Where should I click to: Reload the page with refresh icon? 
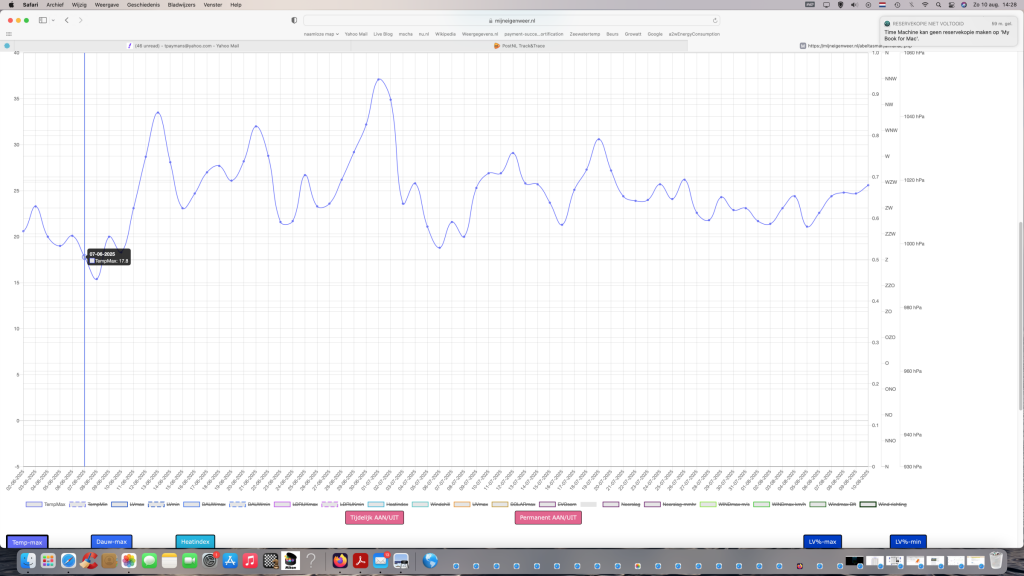tap(715, 20)
